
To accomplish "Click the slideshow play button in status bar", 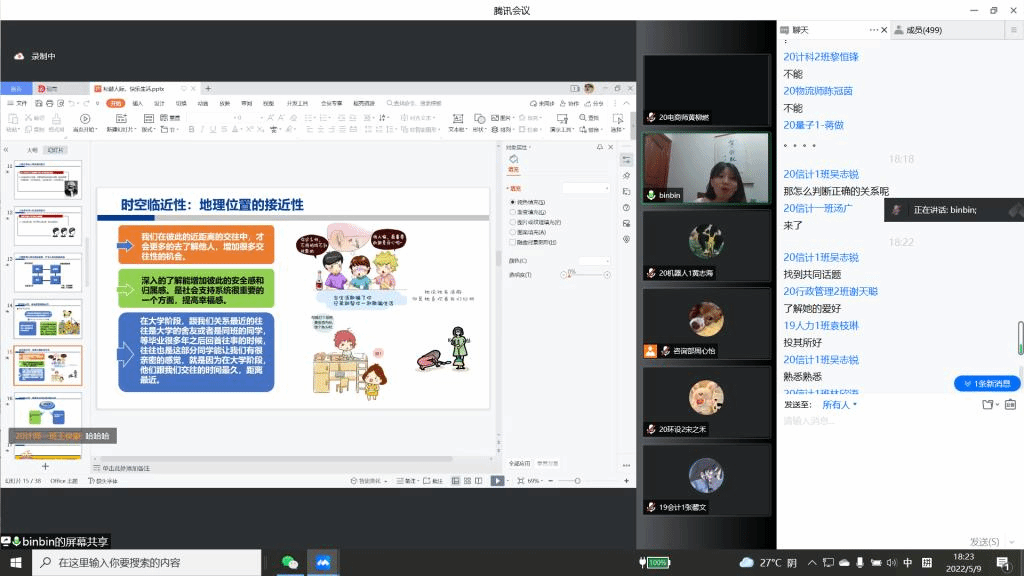I will pyautogui.click(x=498, y=481).
